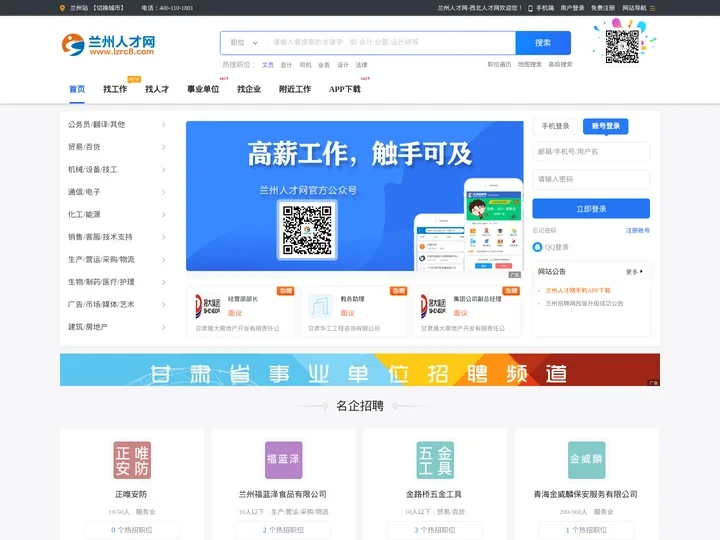Open the 附近工作 nav item
The height and width of the screenshot is (540, 720).
295,89
